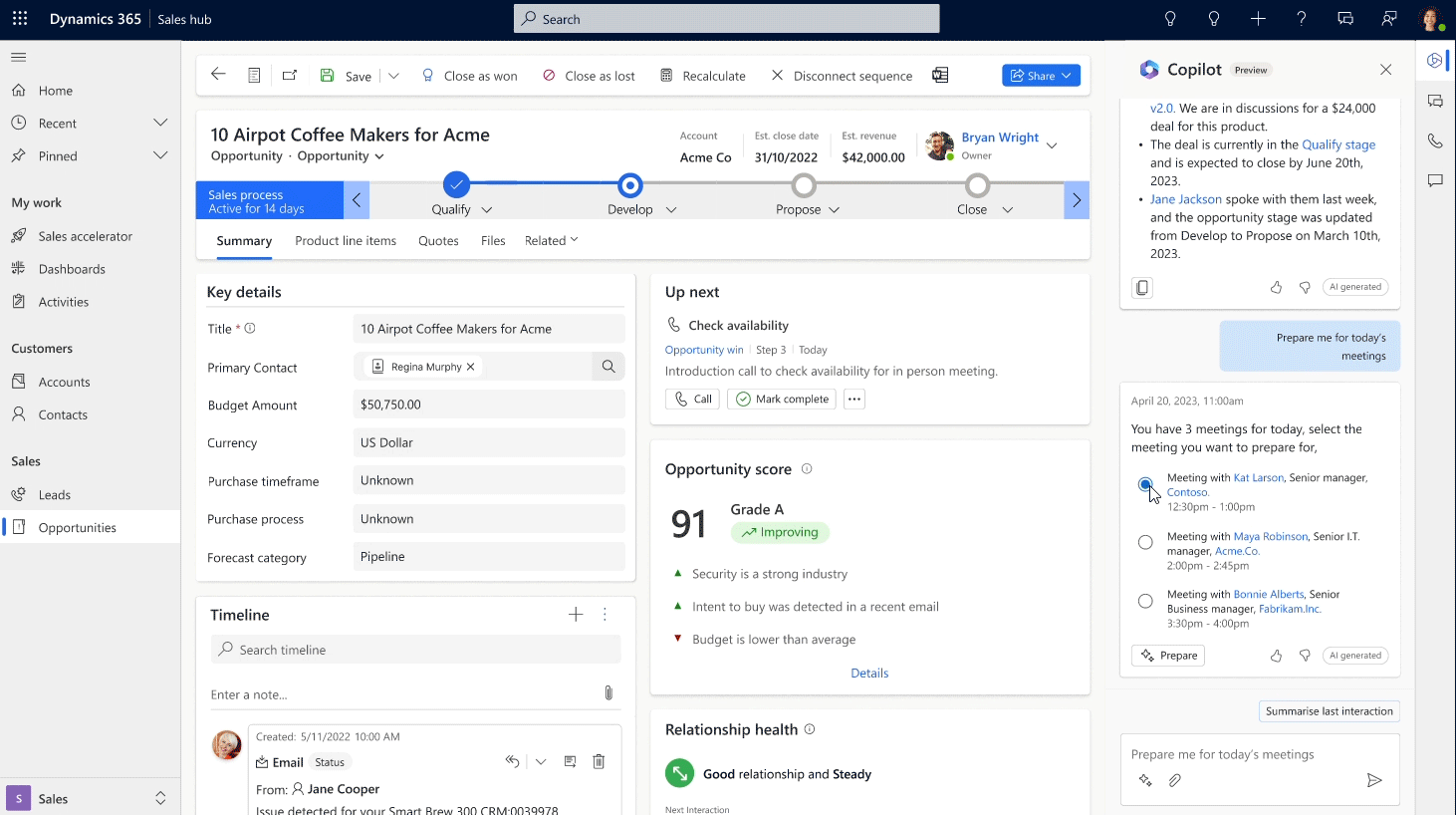Image resolution: width=1456 pixels, height=815 pixels.
Task: Select the Bonnie Alberts meeting option
Action: point(1145,599)
